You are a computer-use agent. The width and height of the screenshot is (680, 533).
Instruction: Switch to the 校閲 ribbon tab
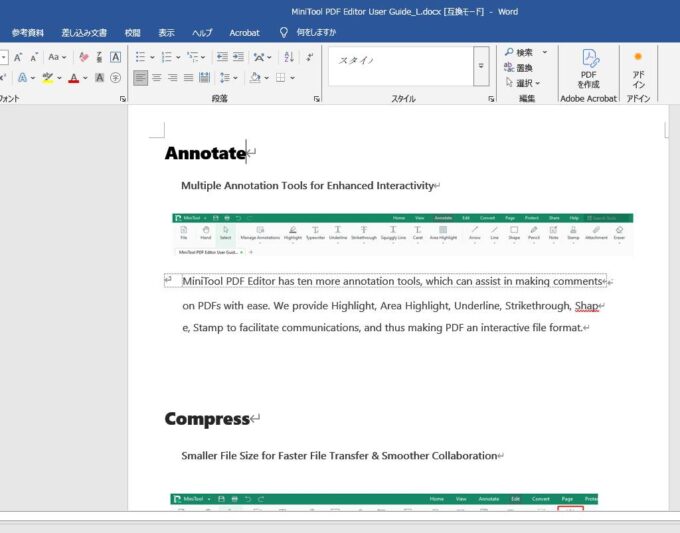coord(132,33)
